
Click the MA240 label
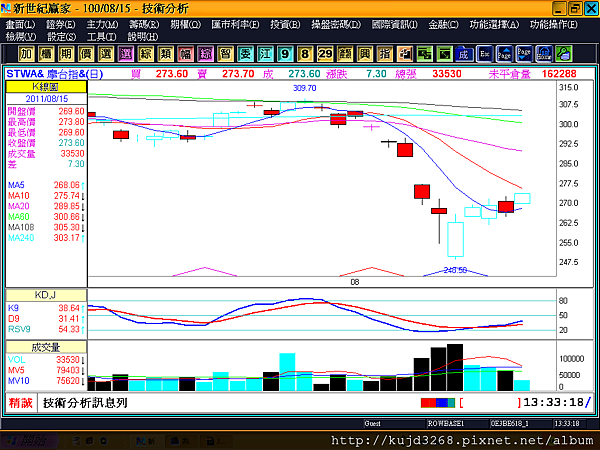21,238
